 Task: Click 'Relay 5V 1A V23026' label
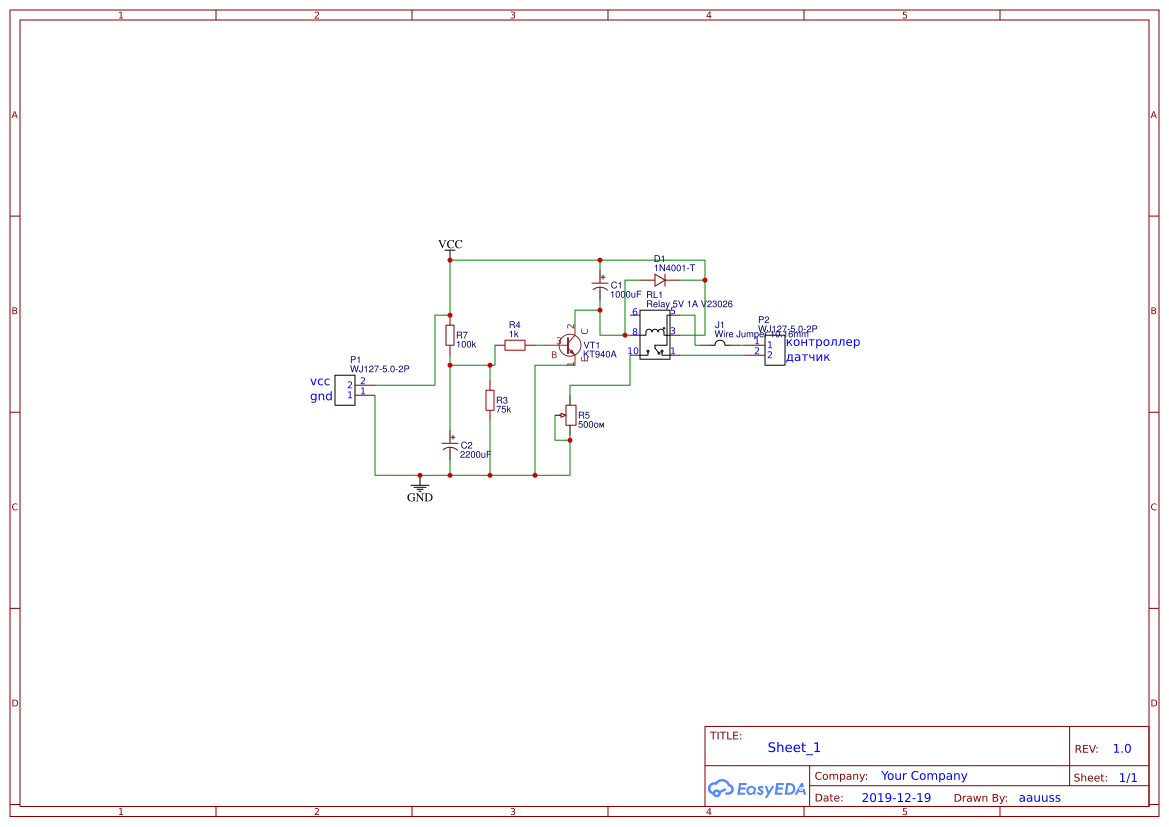(x=689, y=304)
